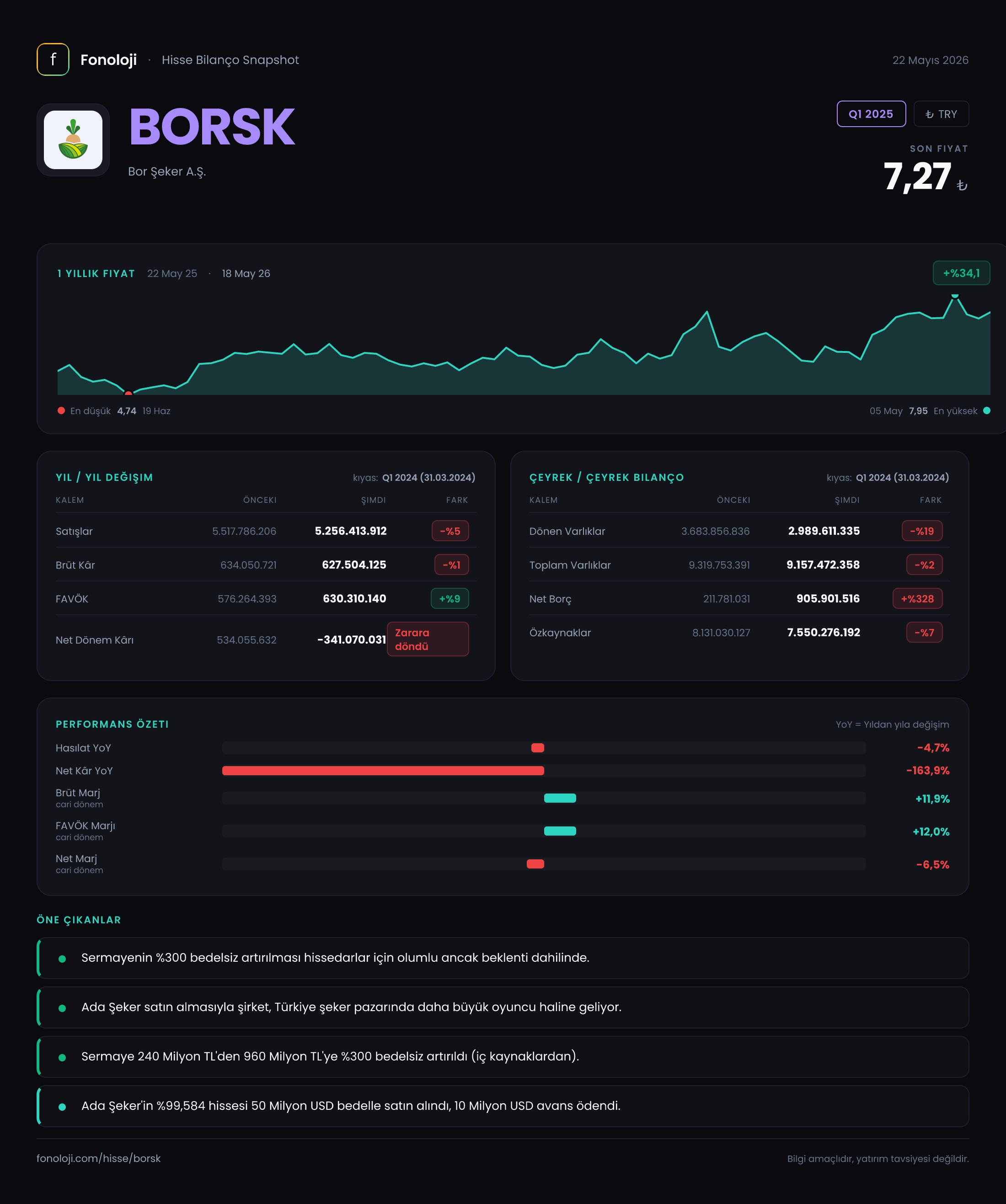1006x1204 pixels.
Task: Click the Brüt Kâr -%1 change badge
Action: coord(451,565)
